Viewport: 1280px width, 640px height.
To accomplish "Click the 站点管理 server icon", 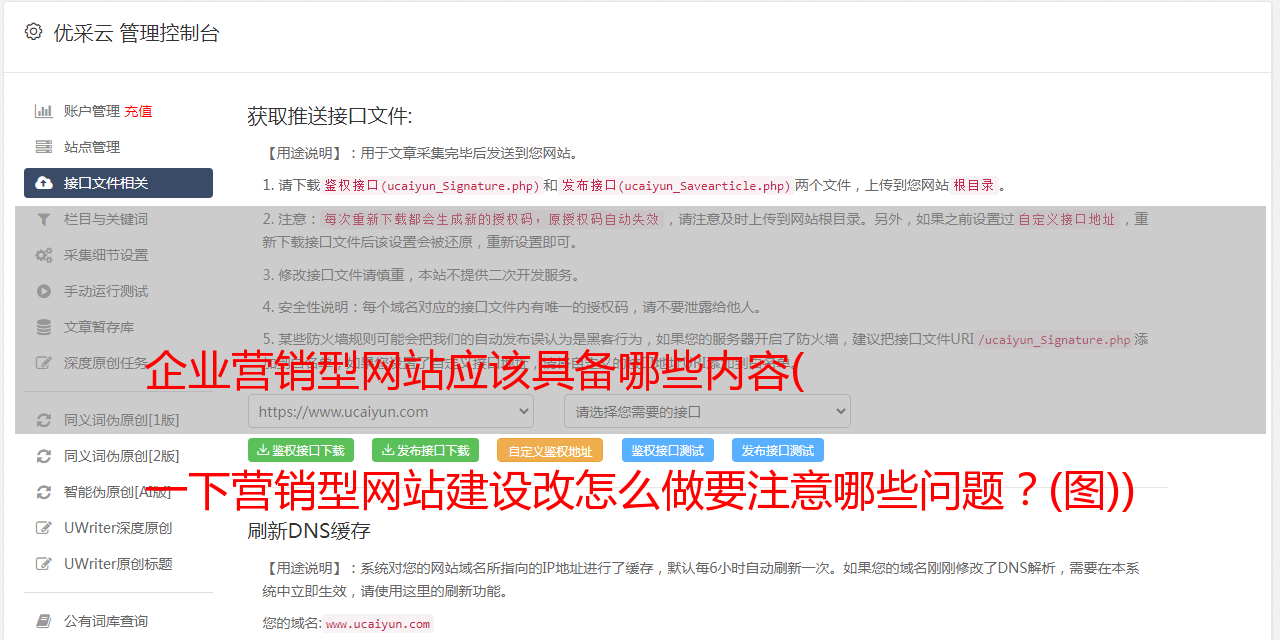I will [x=44, y=147].
